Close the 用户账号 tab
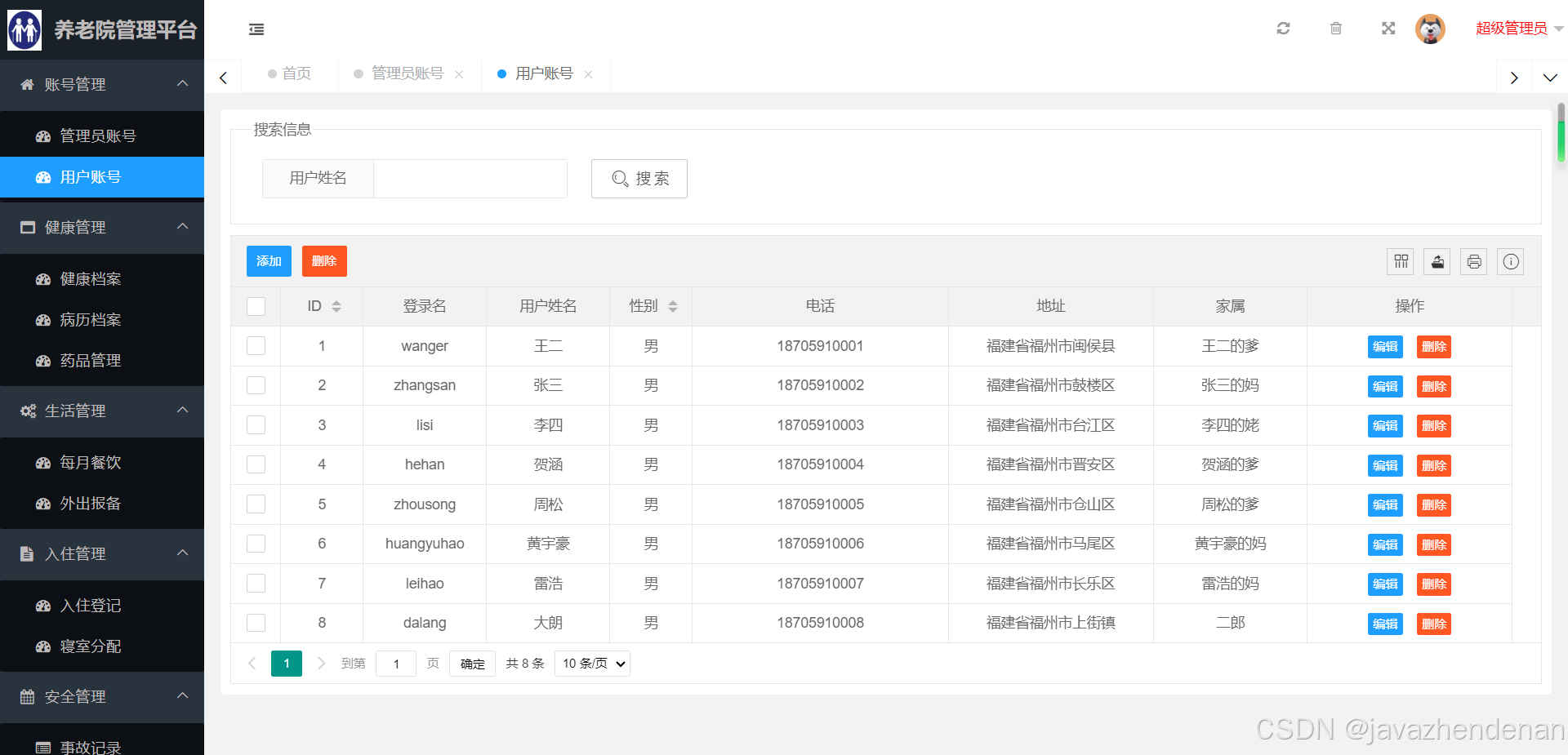Image resolution: width=1568 pixels, height=755 pixels. (x=588, y=74)
